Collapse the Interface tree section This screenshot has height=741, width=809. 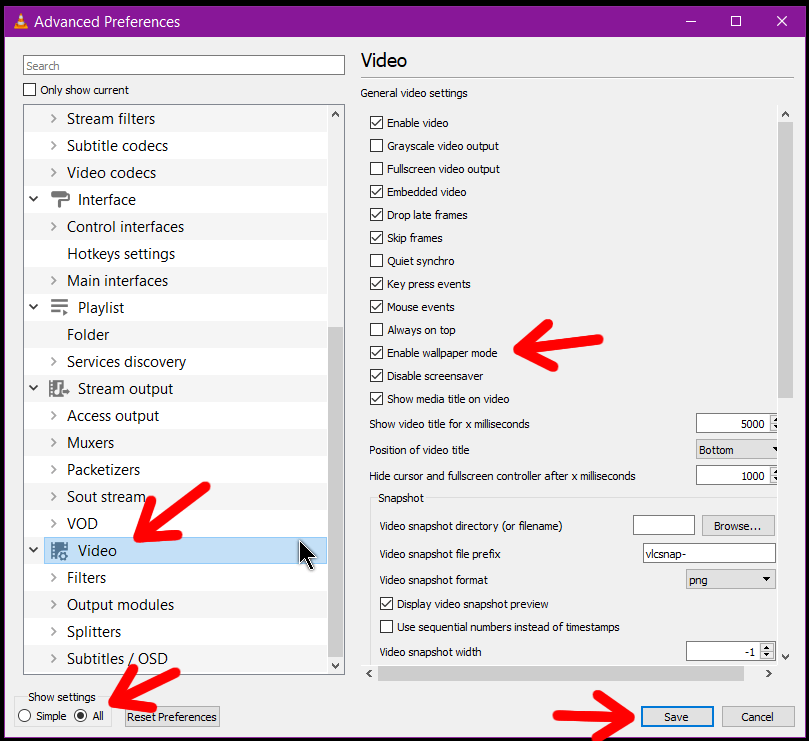point(34,199)
